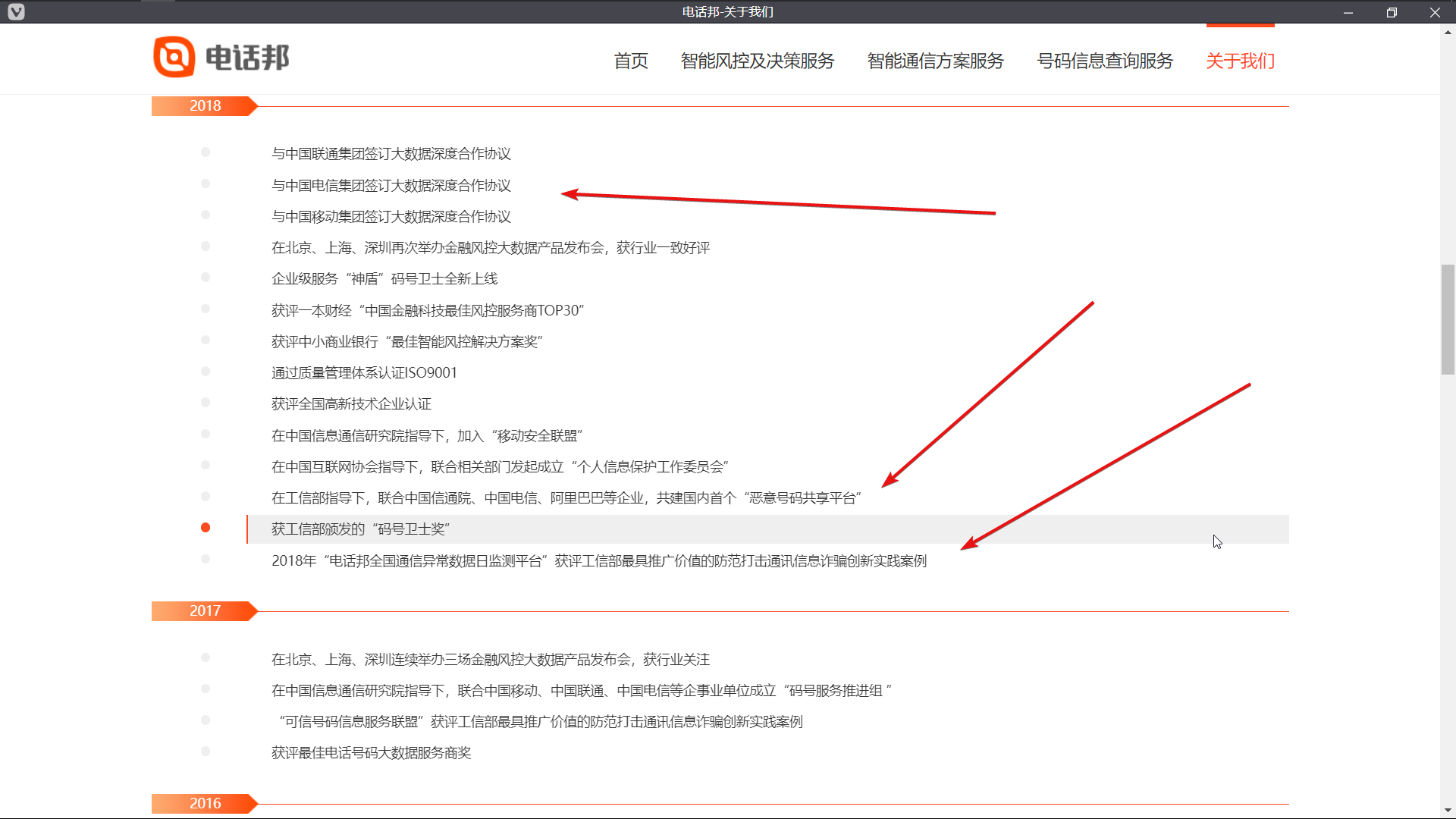Image resolution: width=1456 pixels, height=819 pixels.
Task: Minimize the browser window
Action: [x=1348, y=12]
